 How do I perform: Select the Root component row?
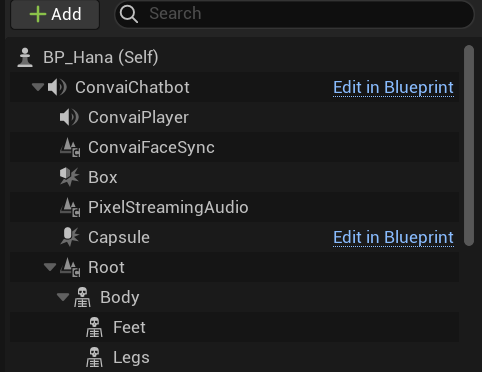click(234, 267)
